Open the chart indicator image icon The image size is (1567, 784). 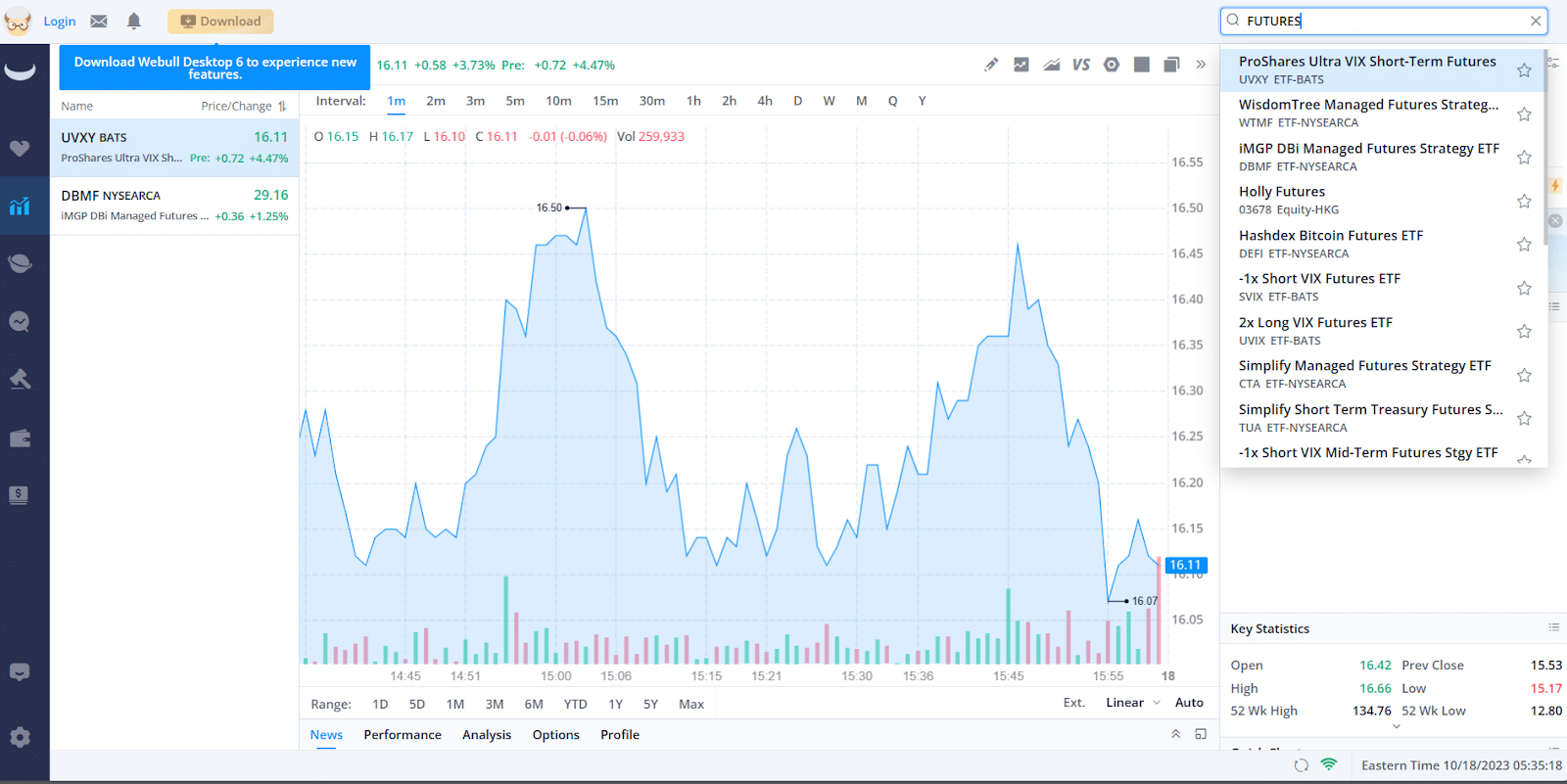tap(1021, 65)
